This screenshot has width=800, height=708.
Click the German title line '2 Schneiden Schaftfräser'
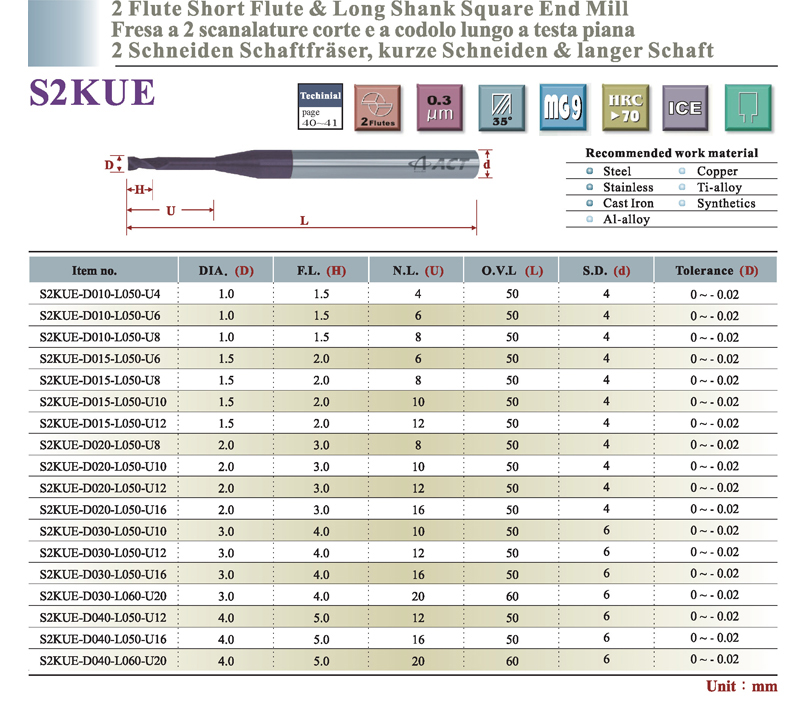point(412,50)
